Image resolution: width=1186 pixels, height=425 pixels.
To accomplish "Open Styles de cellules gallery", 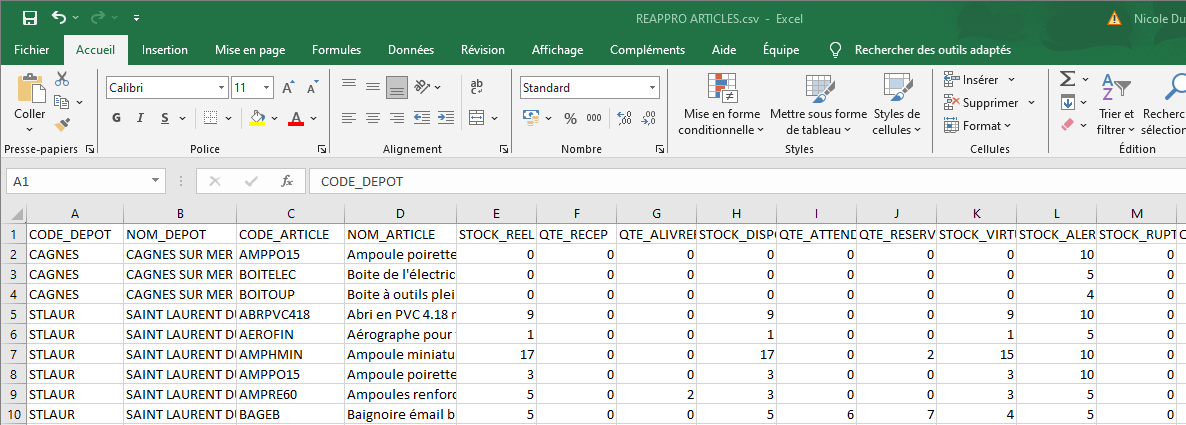I will point(896,105).
